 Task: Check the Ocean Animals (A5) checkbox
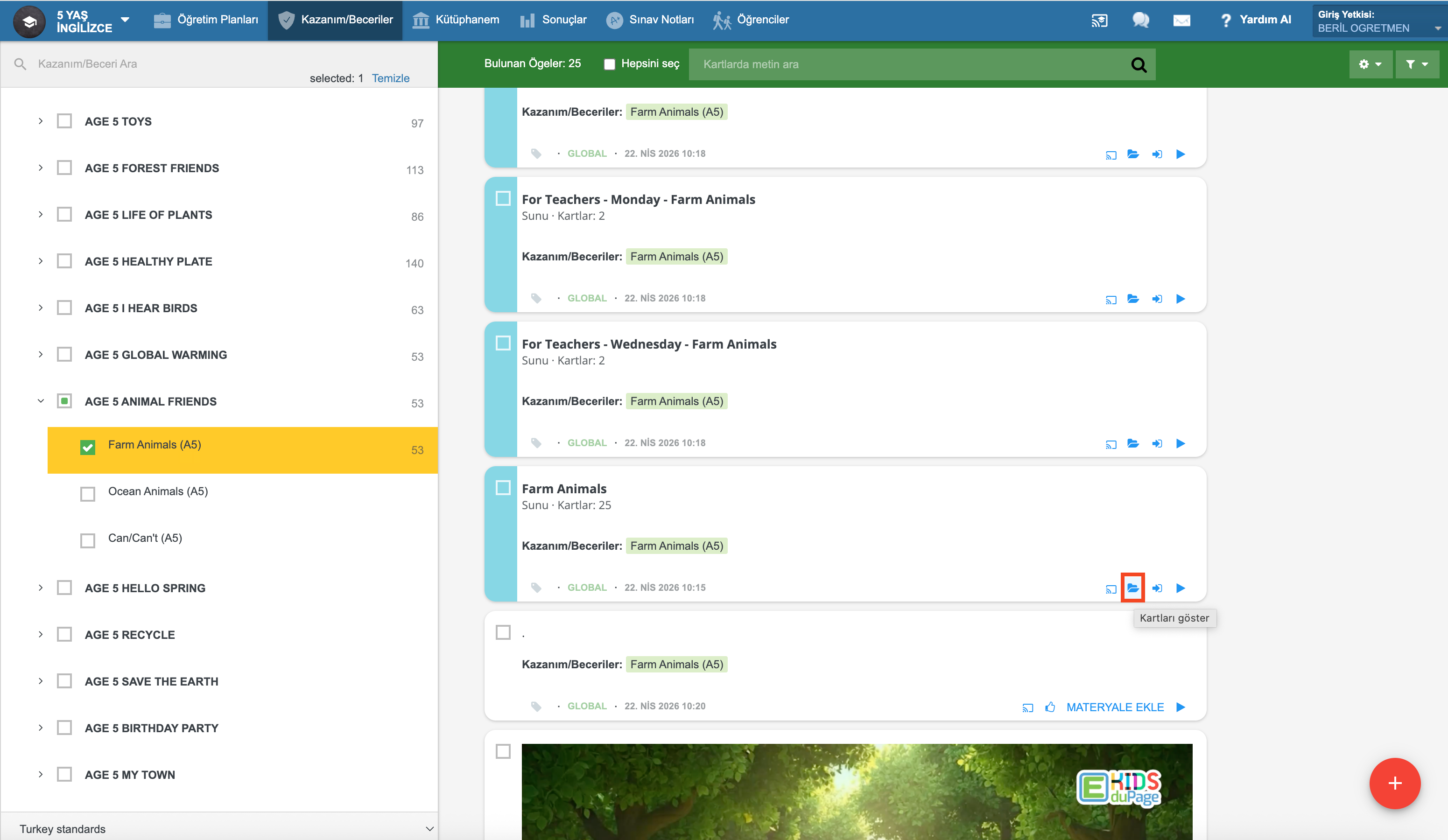(x=87, y=494)
